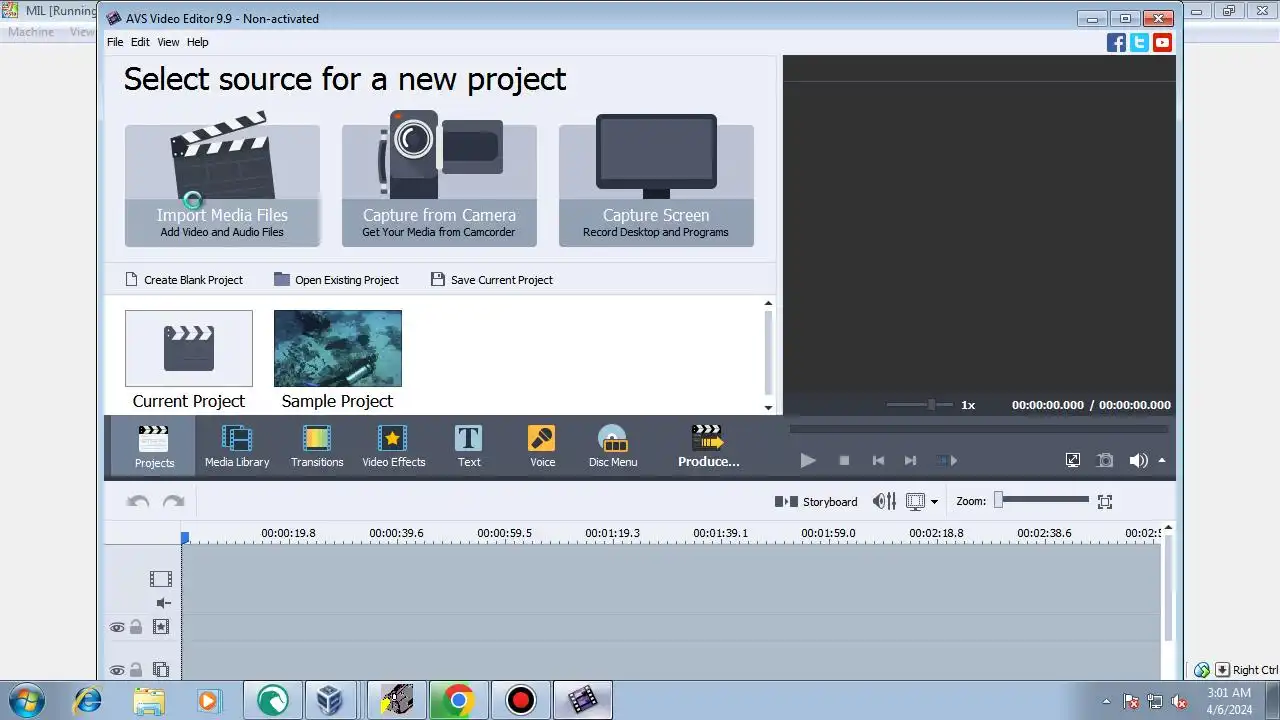The width and height of the screenshot is (1280, 720).
Task: Open Internet Explorer from taskbar
Action: 88,700
